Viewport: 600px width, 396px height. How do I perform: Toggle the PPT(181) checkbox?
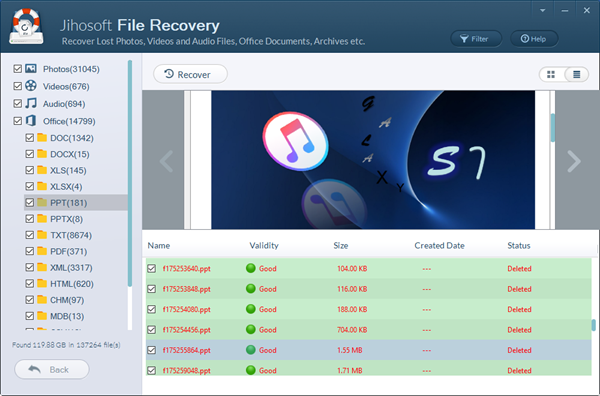tap(29, 202)
